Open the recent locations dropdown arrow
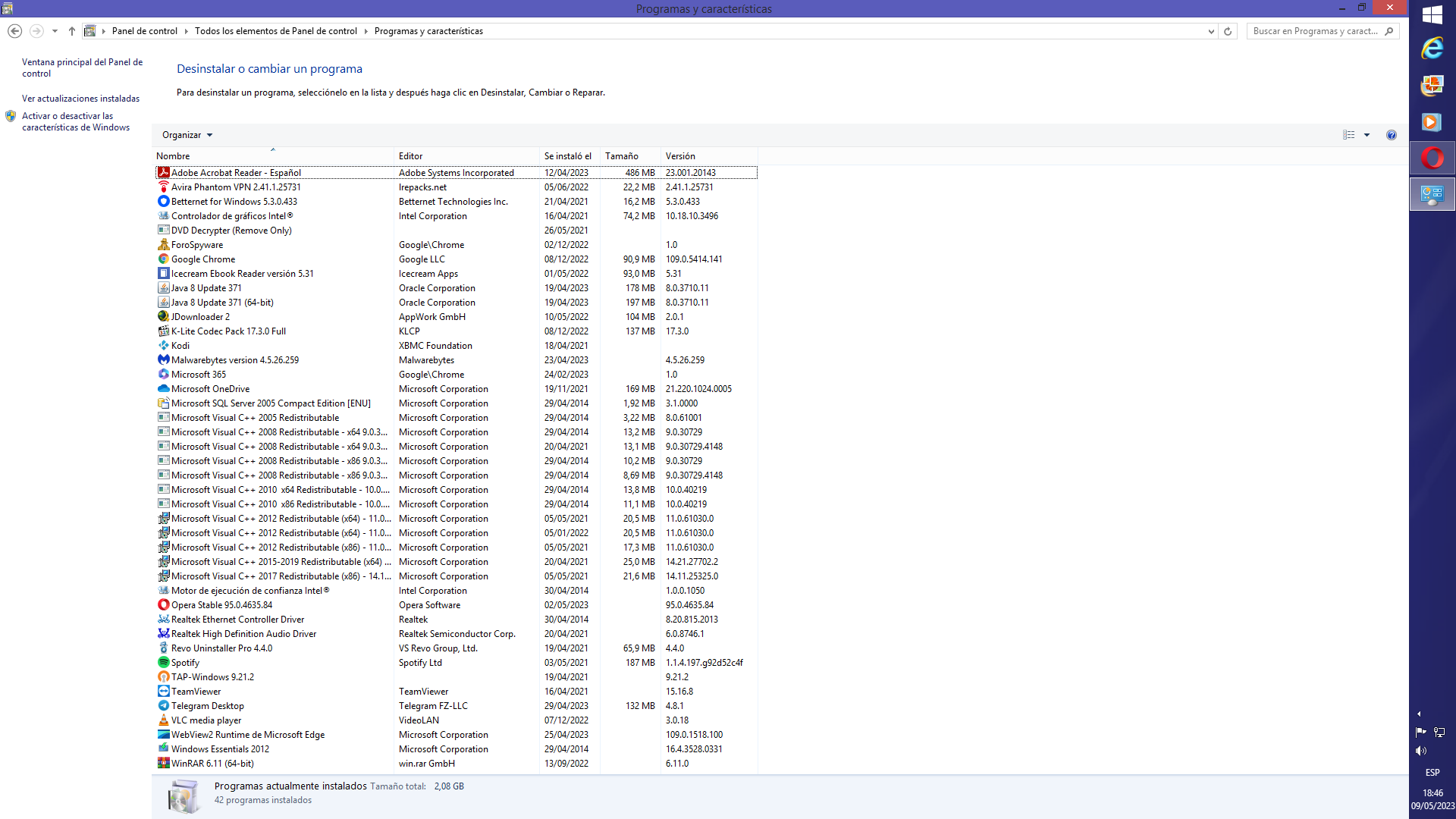Viewport: 1456px width, 819px height. click(55, 31)
